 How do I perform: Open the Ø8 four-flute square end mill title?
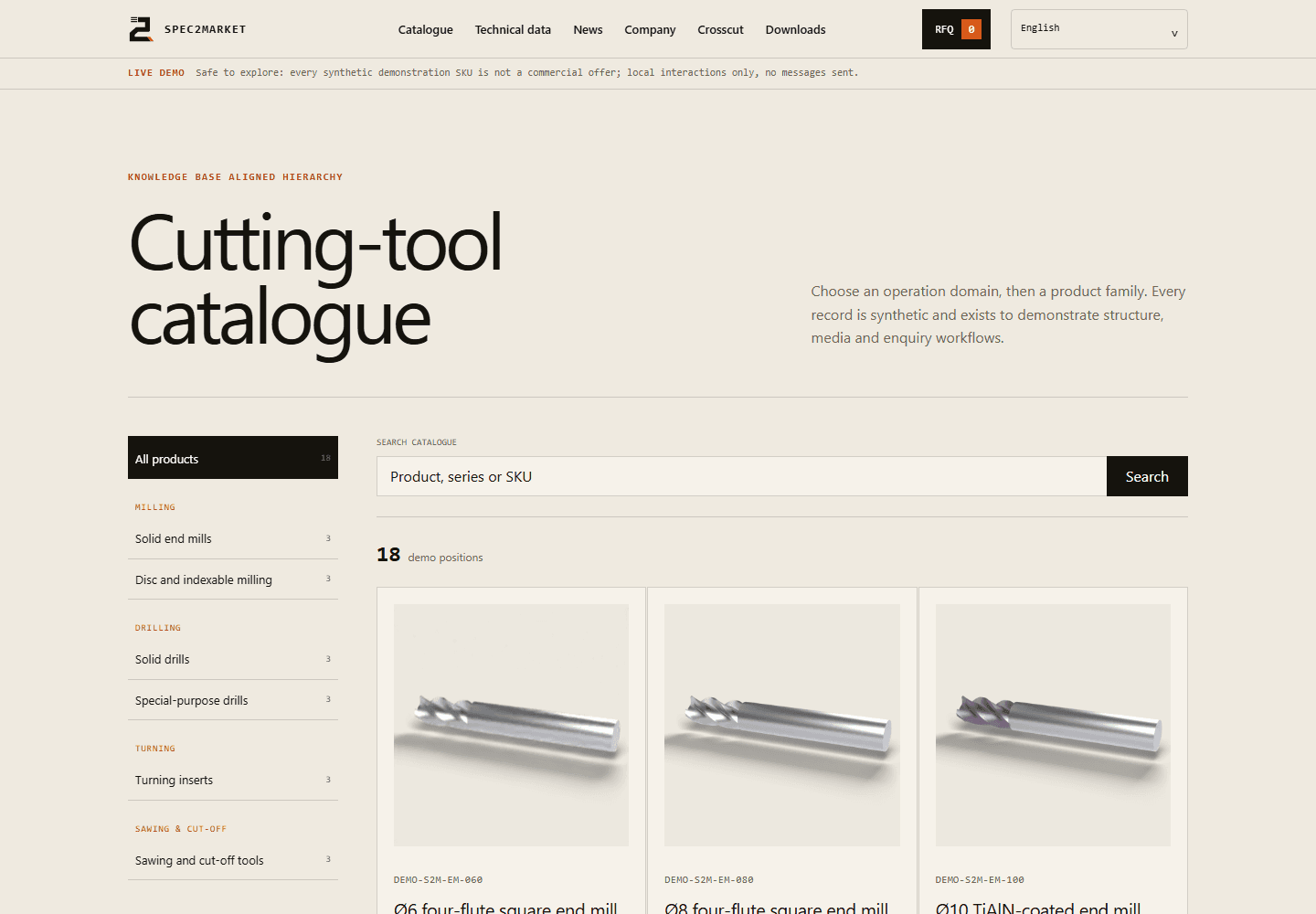[777, 908]
